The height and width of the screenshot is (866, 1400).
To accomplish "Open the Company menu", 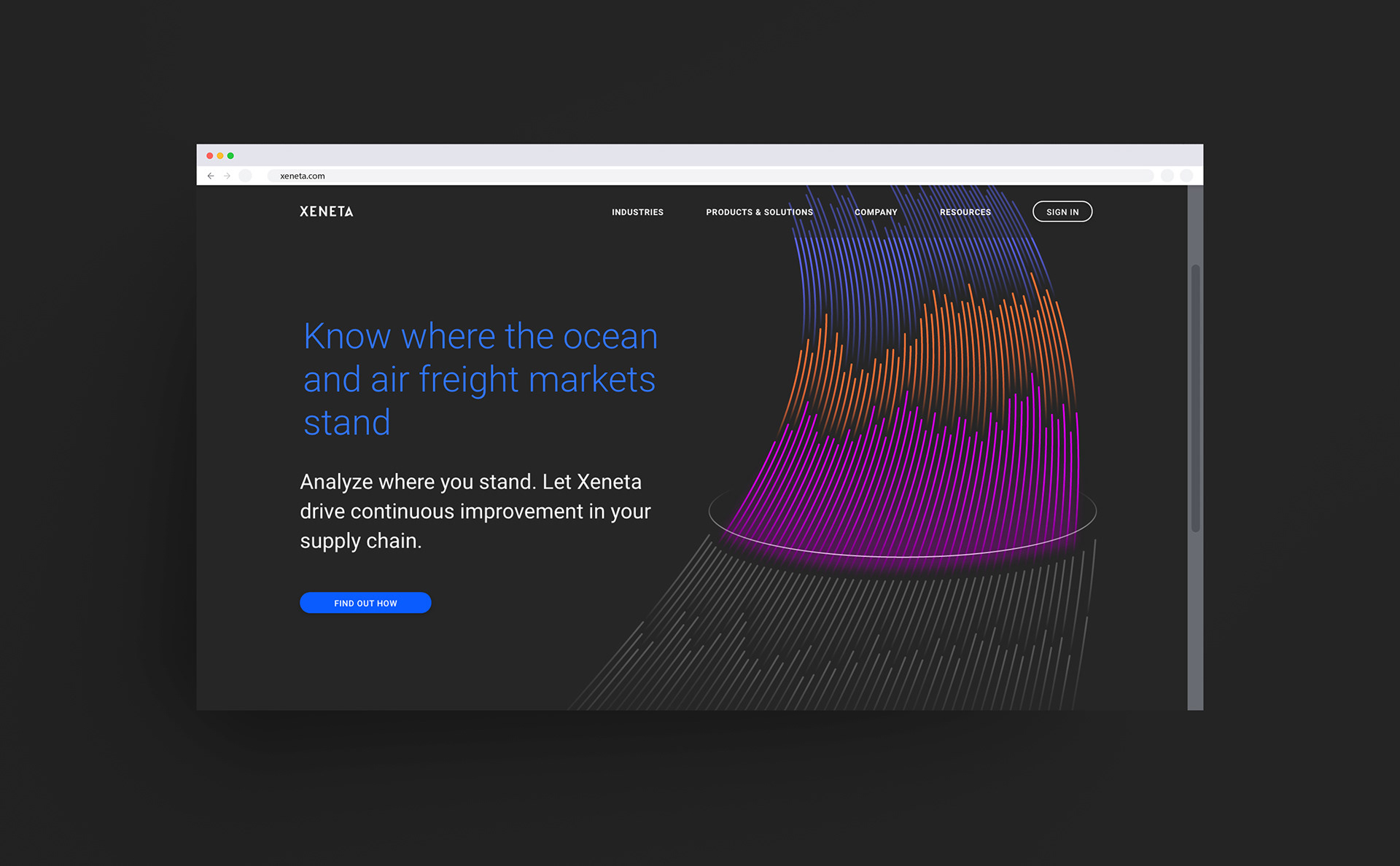I will tap(876, 212).
